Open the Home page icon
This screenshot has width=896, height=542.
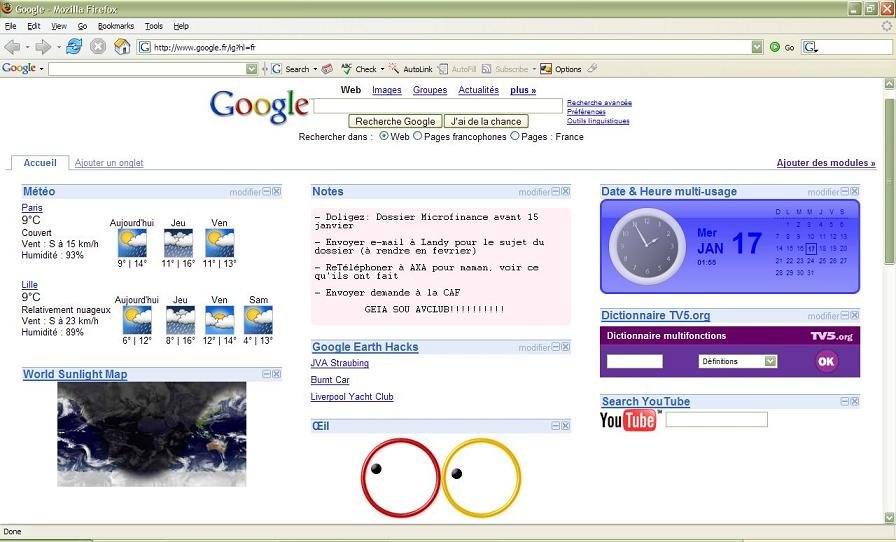122,47
